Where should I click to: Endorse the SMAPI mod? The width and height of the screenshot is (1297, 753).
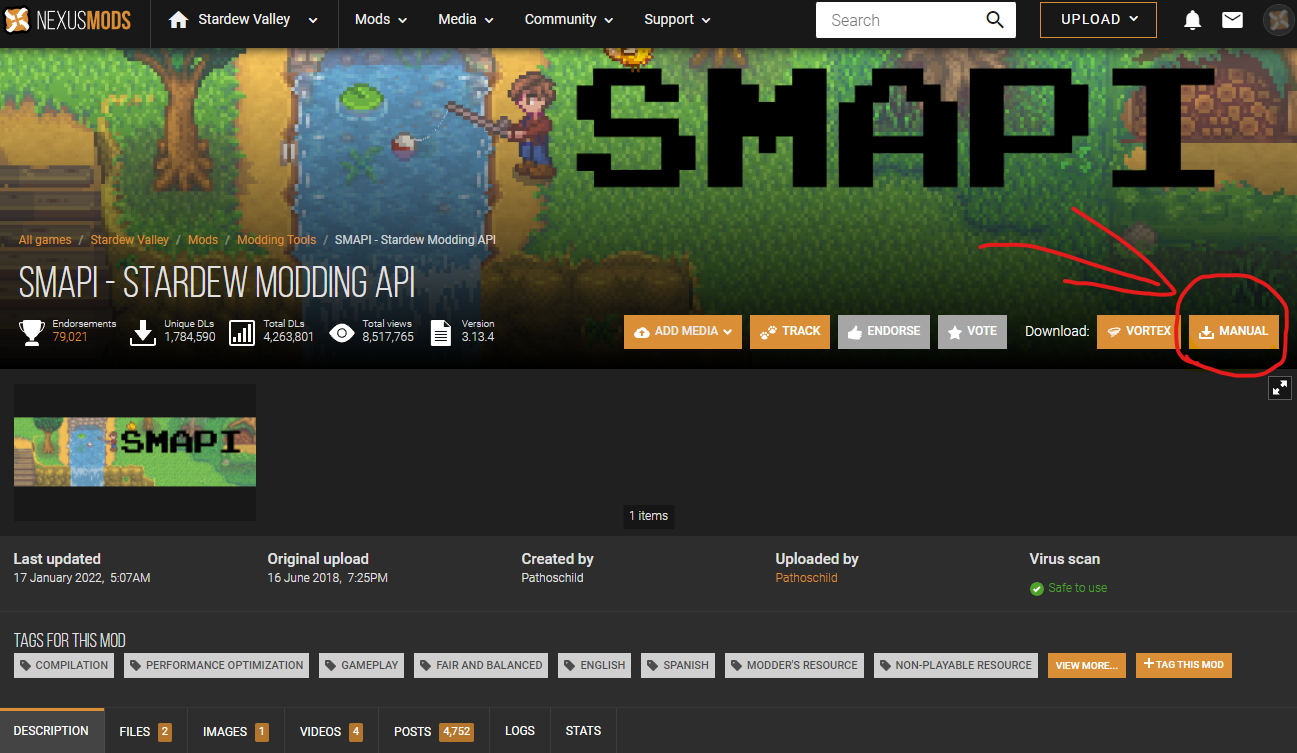pyautogui.click(x=884, y=332)
